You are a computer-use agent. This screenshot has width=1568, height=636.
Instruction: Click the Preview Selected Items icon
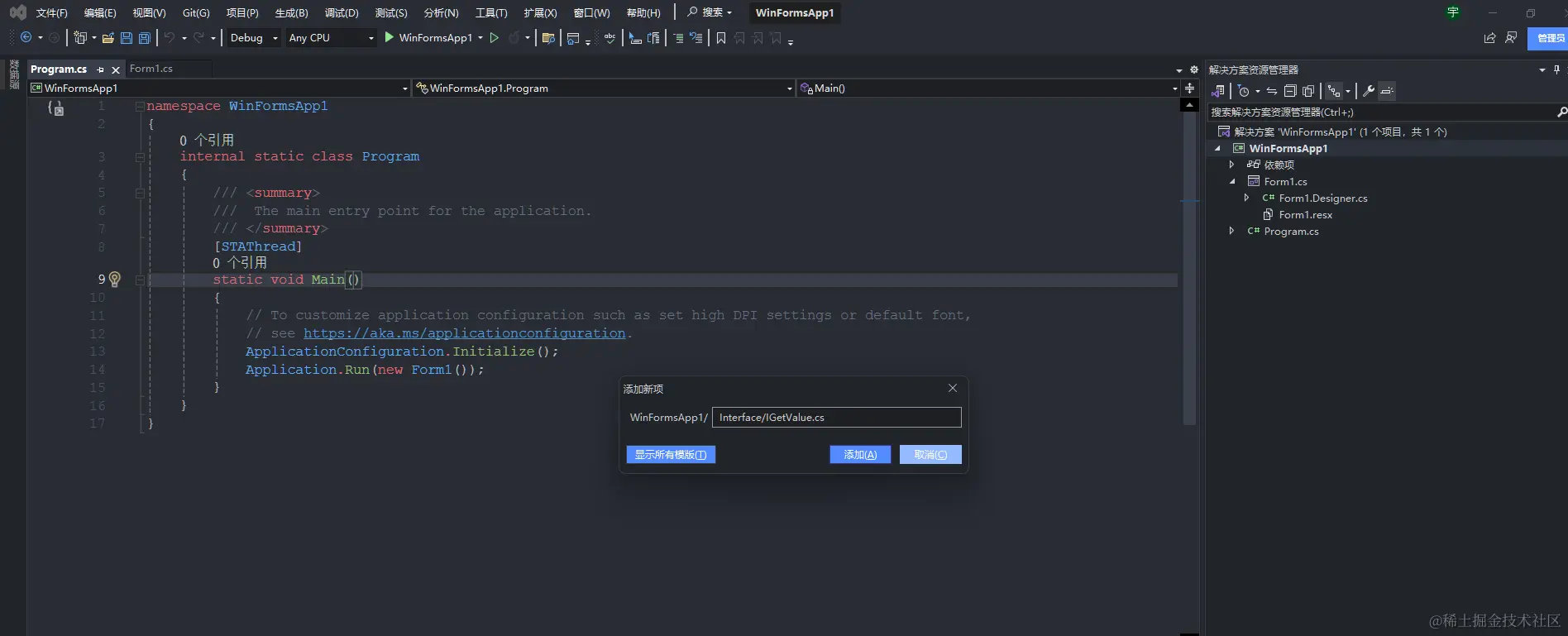pos(1387,91)
